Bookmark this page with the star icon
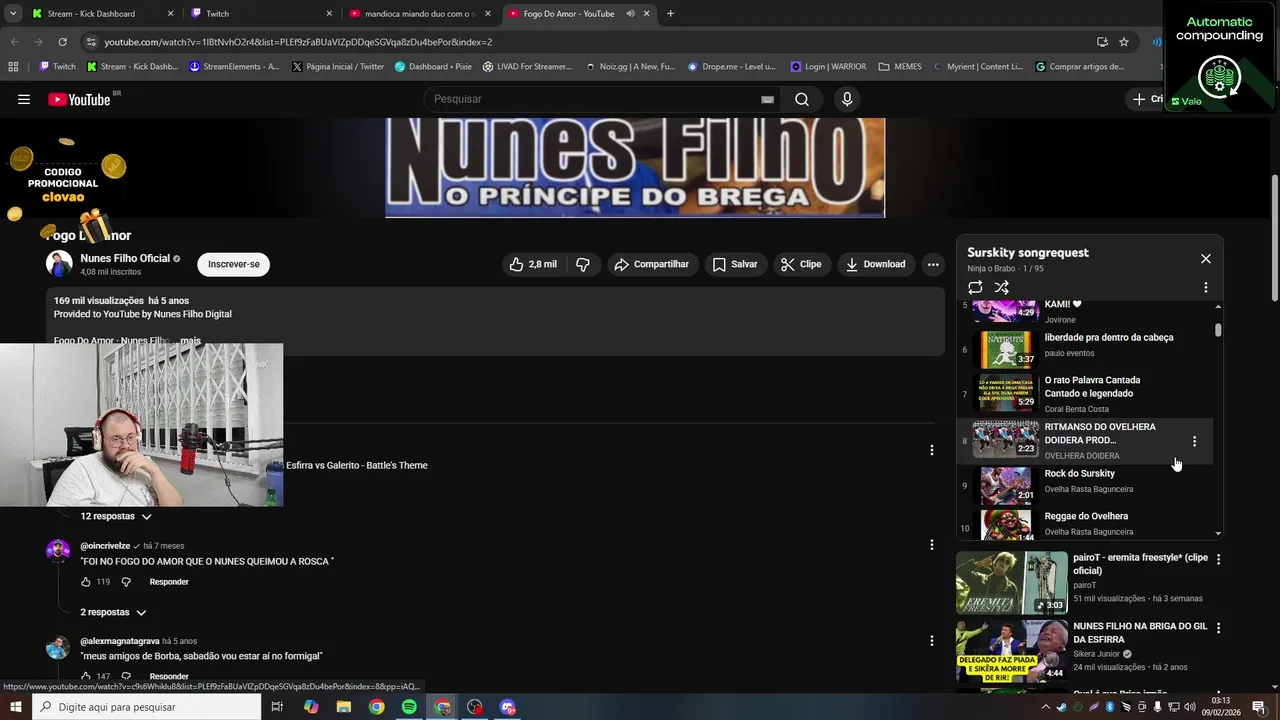Screen dimensions: 1280x720 tap(1124, 42)
